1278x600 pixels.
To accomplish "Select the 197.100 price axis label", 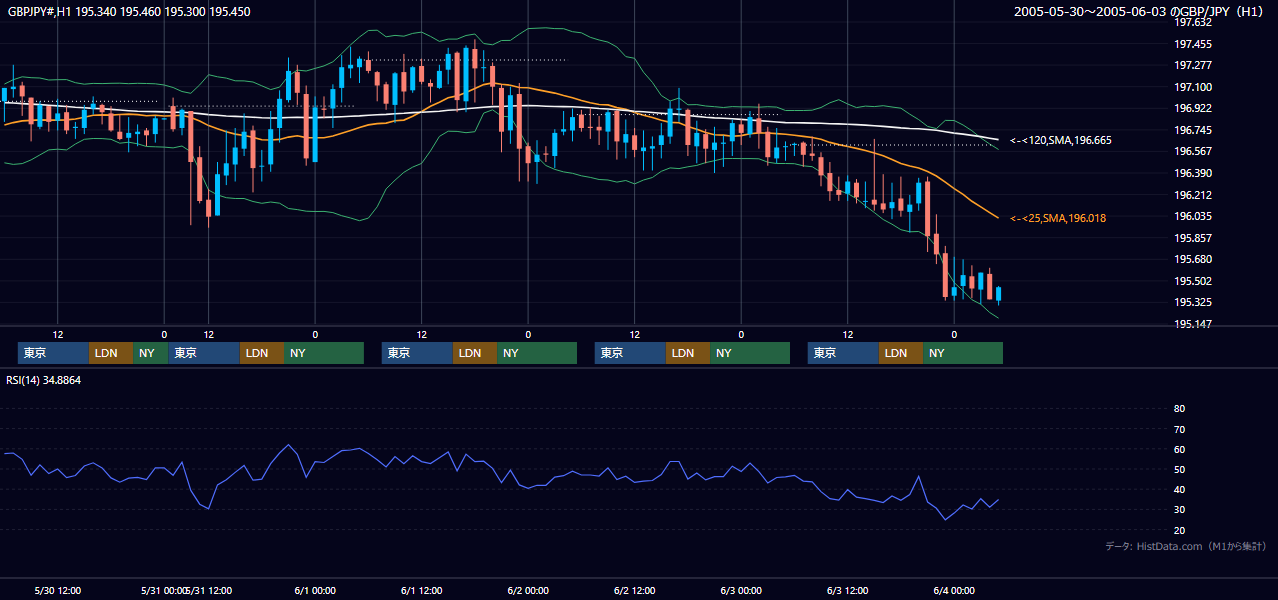I will [1193, 87].
